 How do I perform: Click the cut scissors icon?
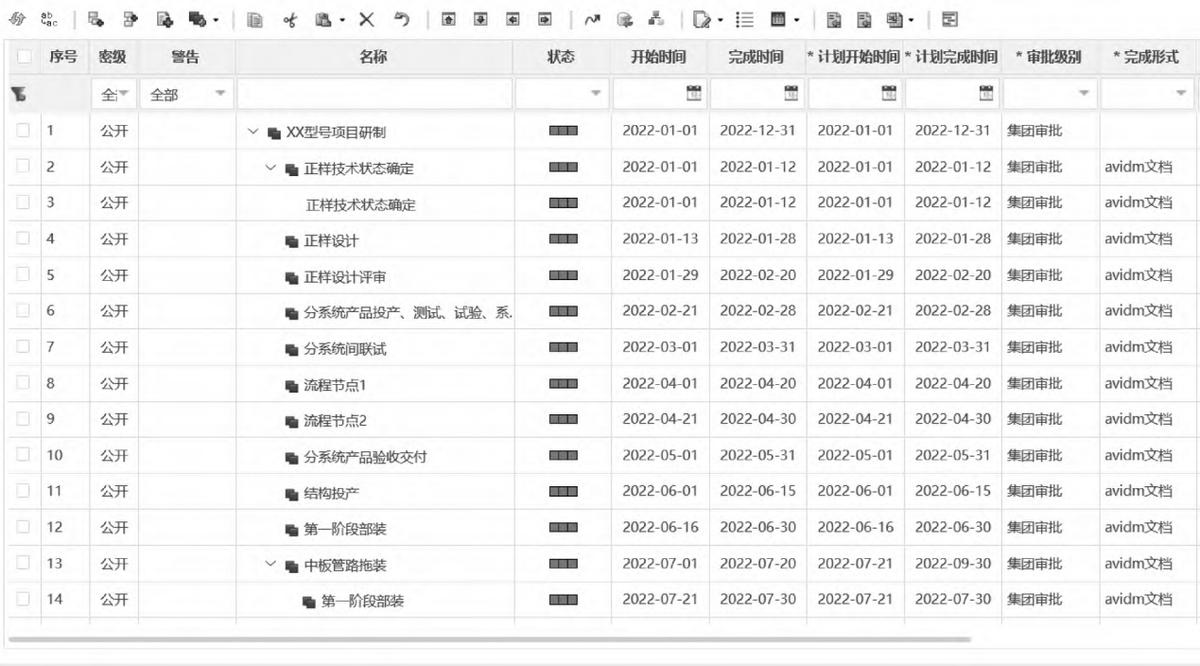(x=289, y=19)
